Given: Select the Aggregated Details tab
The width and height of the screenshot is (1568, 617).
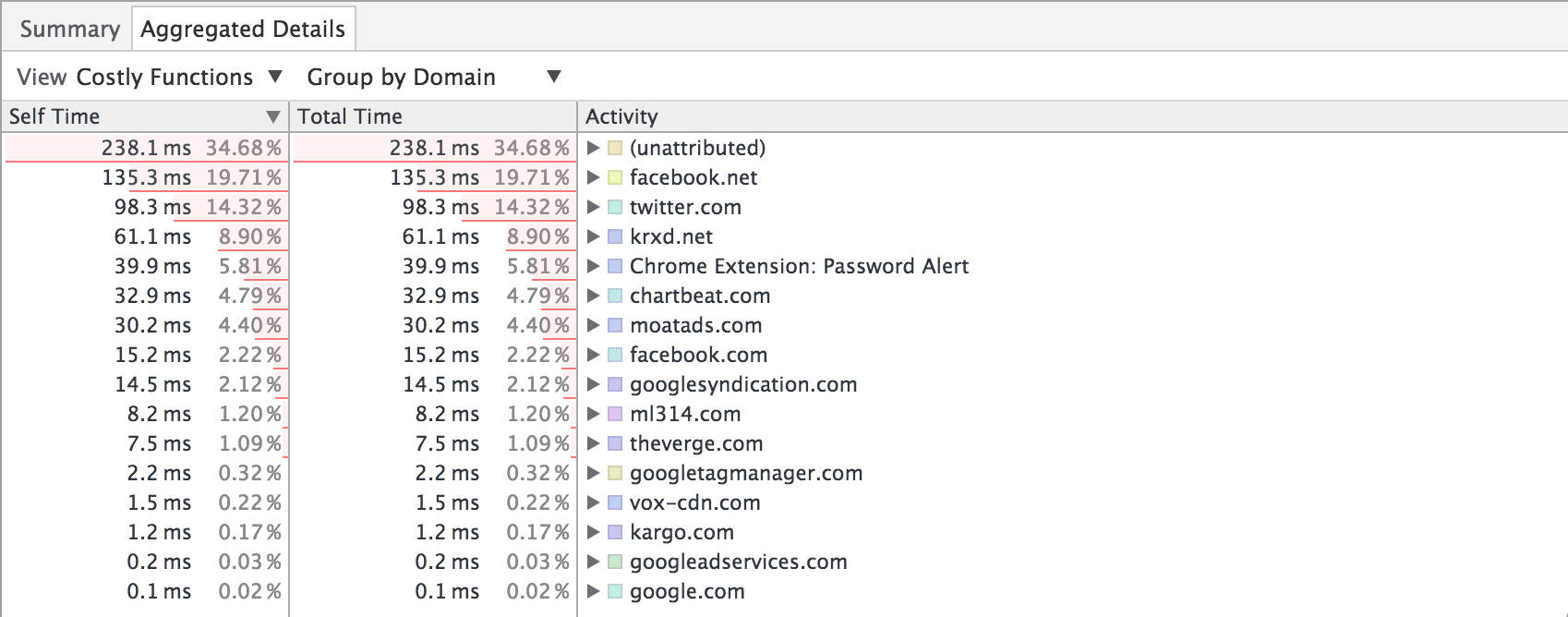Looking at the screenshot, I should point(243,30).
